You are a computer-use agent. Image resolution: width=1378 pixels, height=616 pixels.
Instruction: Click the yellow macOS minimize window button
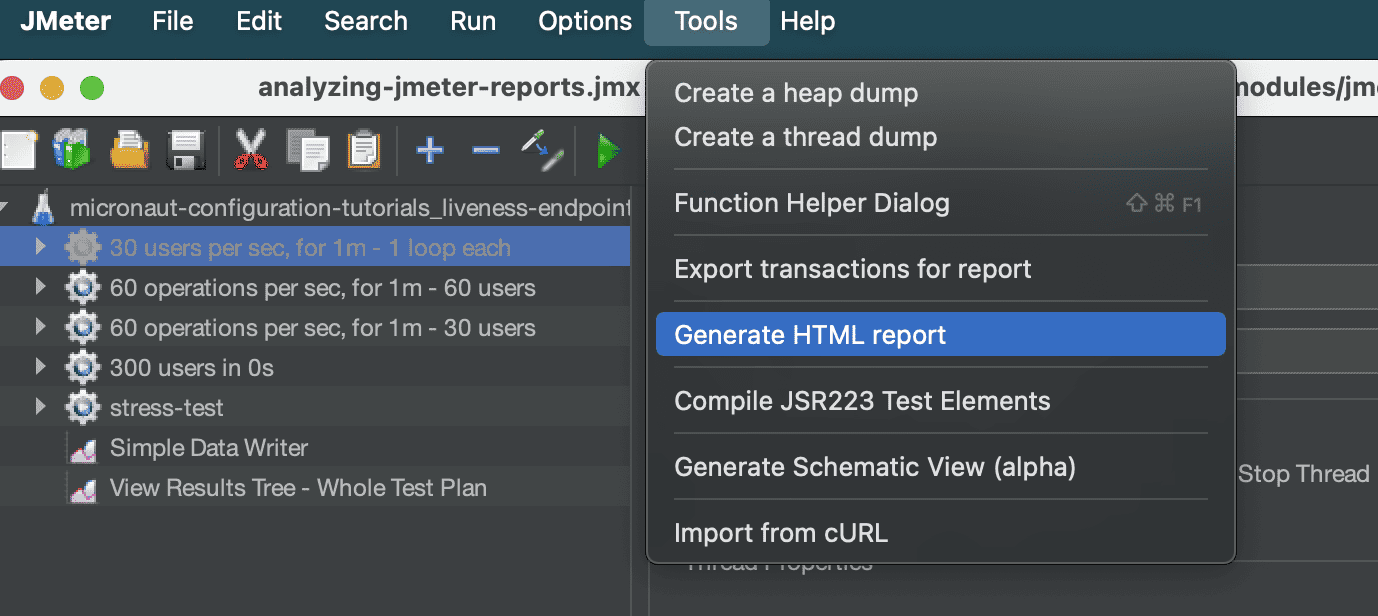(x=52, y=88)
